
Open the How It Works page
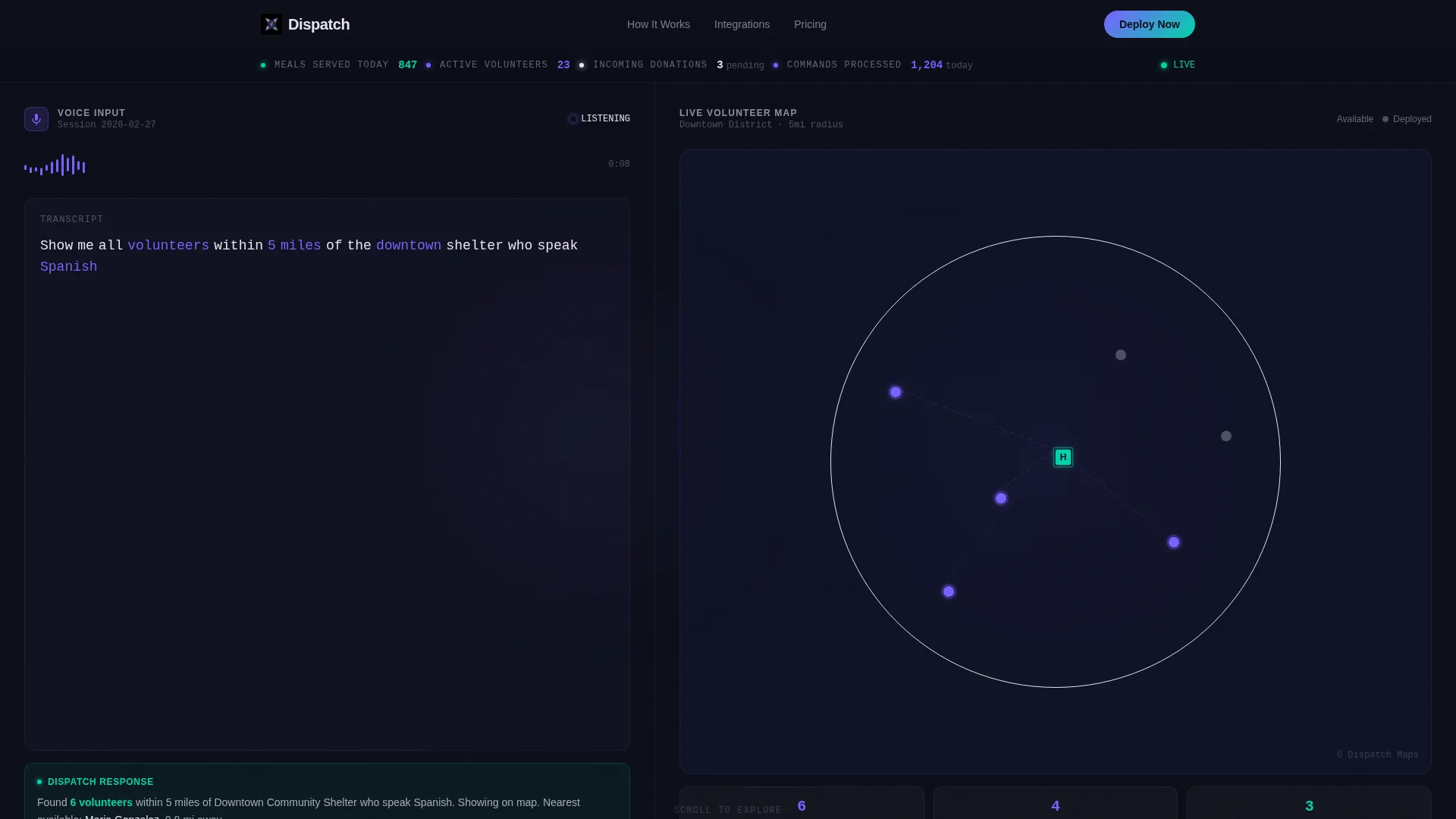coord(658,24)
